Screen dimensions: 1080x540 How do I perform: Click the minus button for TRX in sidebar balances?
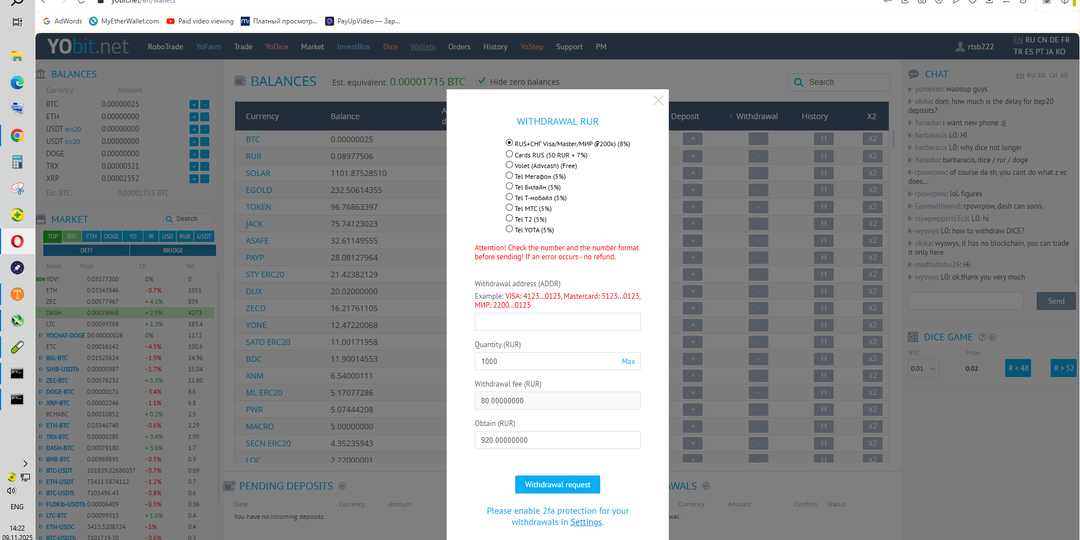(205, 167)
